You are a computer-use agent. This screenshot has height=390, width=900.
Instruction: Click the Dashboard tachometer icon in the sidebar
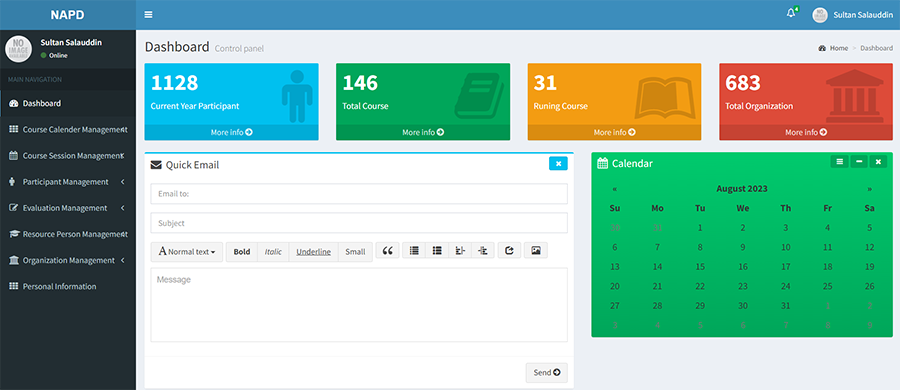14,103
